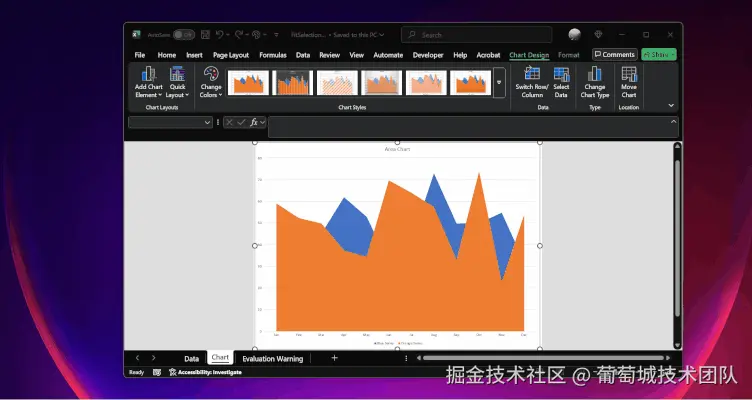Apply the third hatched chart style
752x400 pixels.
337,82
